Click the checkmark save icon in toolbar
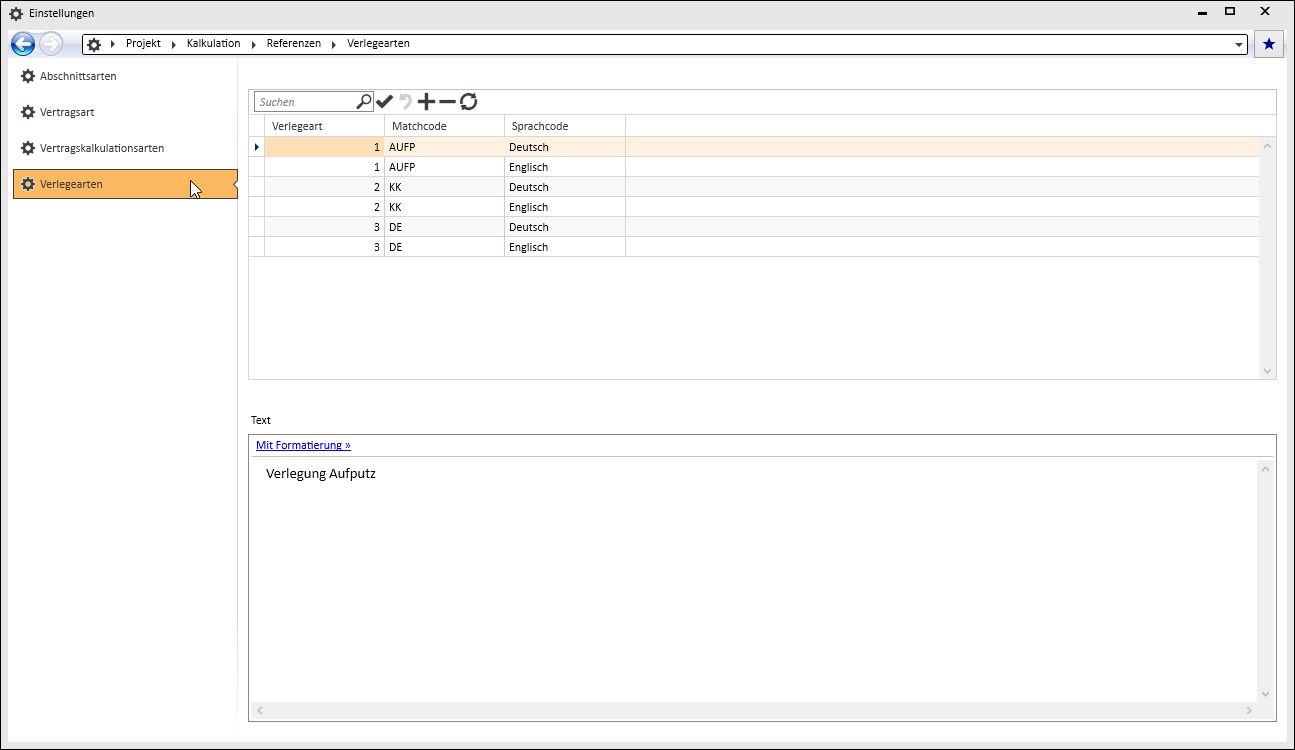1295x750 pixels. tap(385, 101)
